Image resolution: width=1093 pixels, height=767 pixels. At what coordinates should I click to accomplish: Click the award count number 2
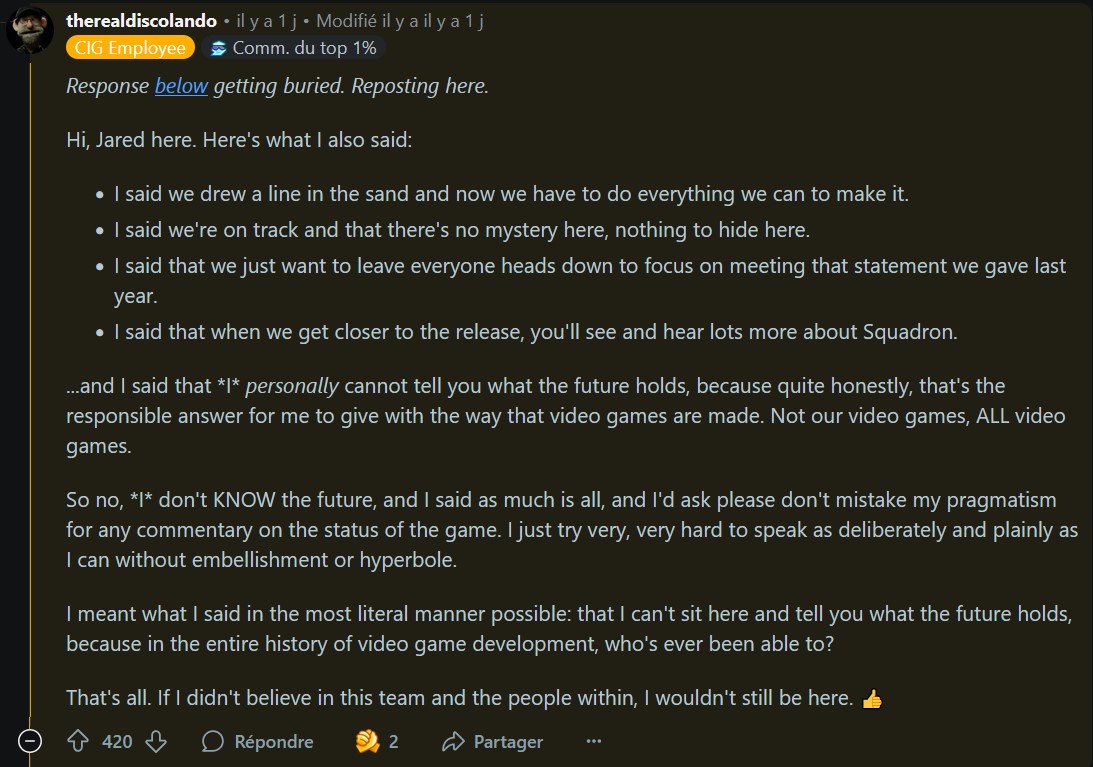tap(393, 741)
